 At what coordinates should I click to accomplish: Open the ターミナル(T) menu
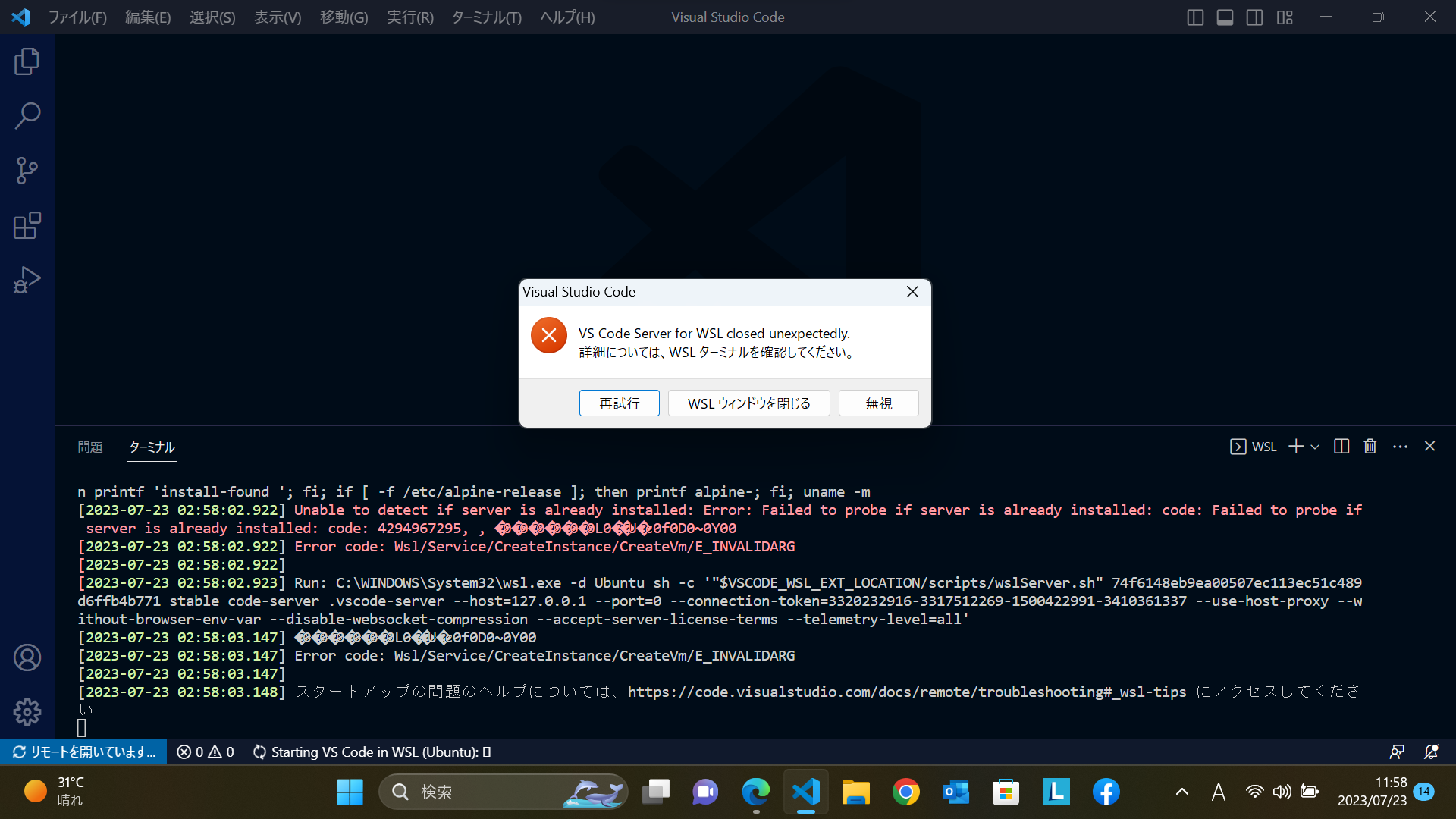pyautogui.click(x=486, y=17)
